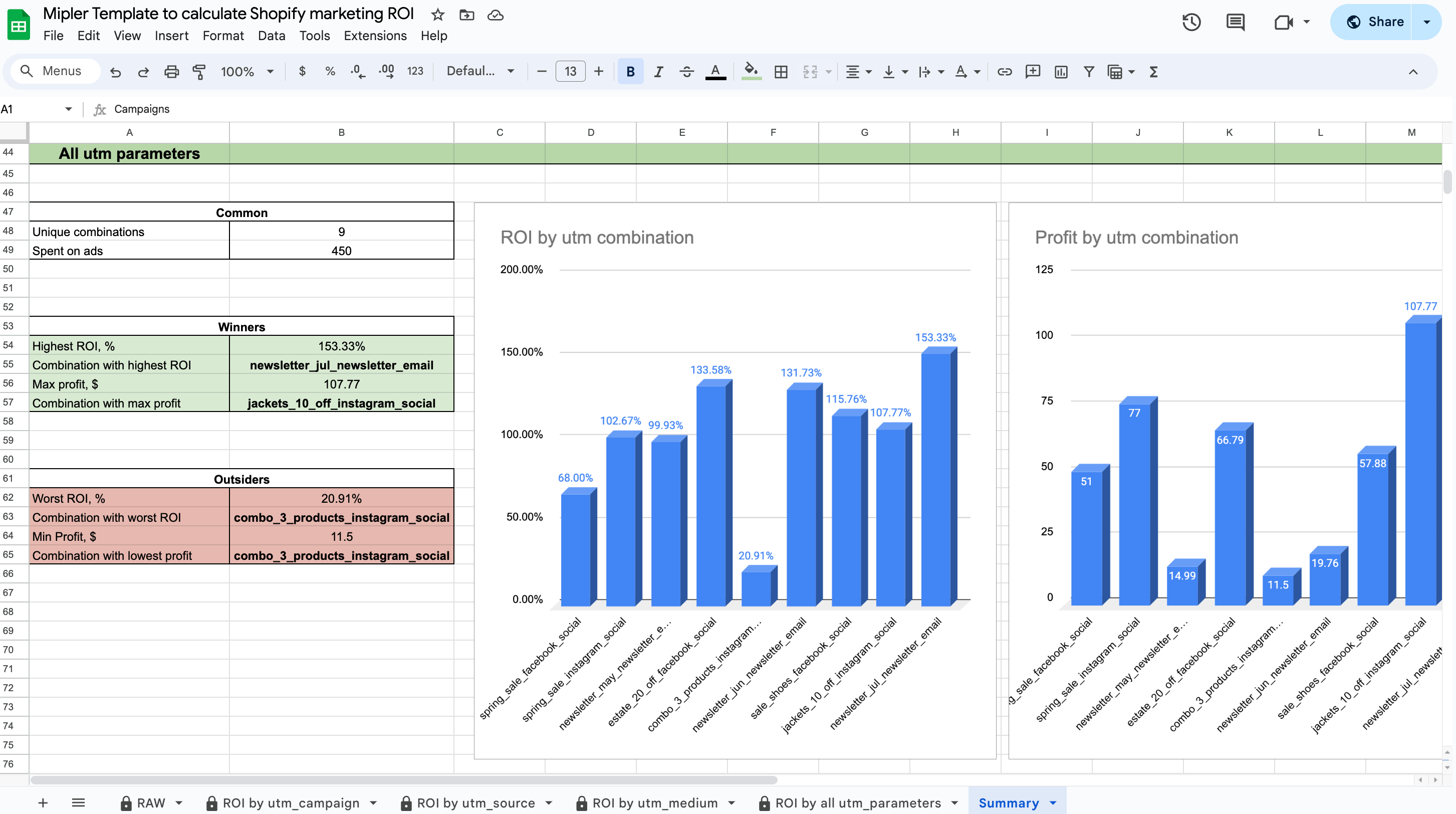
Task: Click the insert chart icon
Action: point(1060,72)
